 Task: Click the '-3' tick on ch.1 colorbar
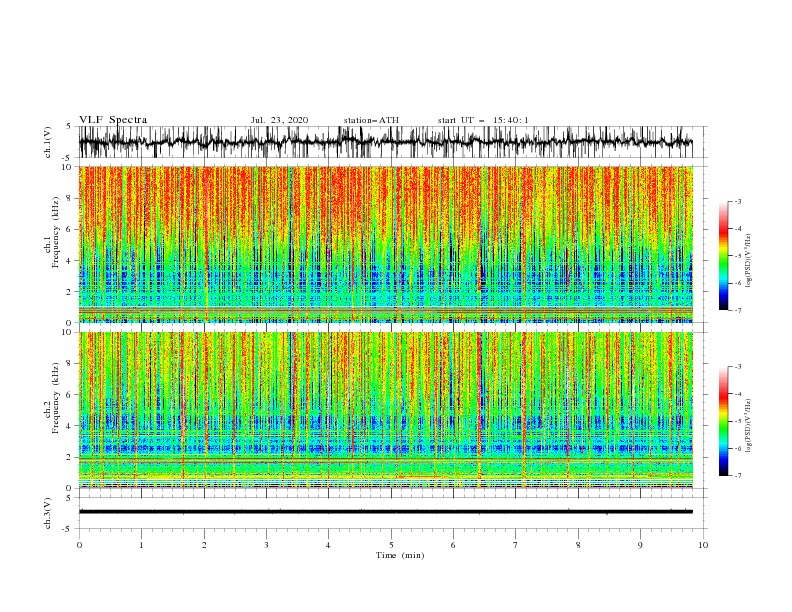738,202
